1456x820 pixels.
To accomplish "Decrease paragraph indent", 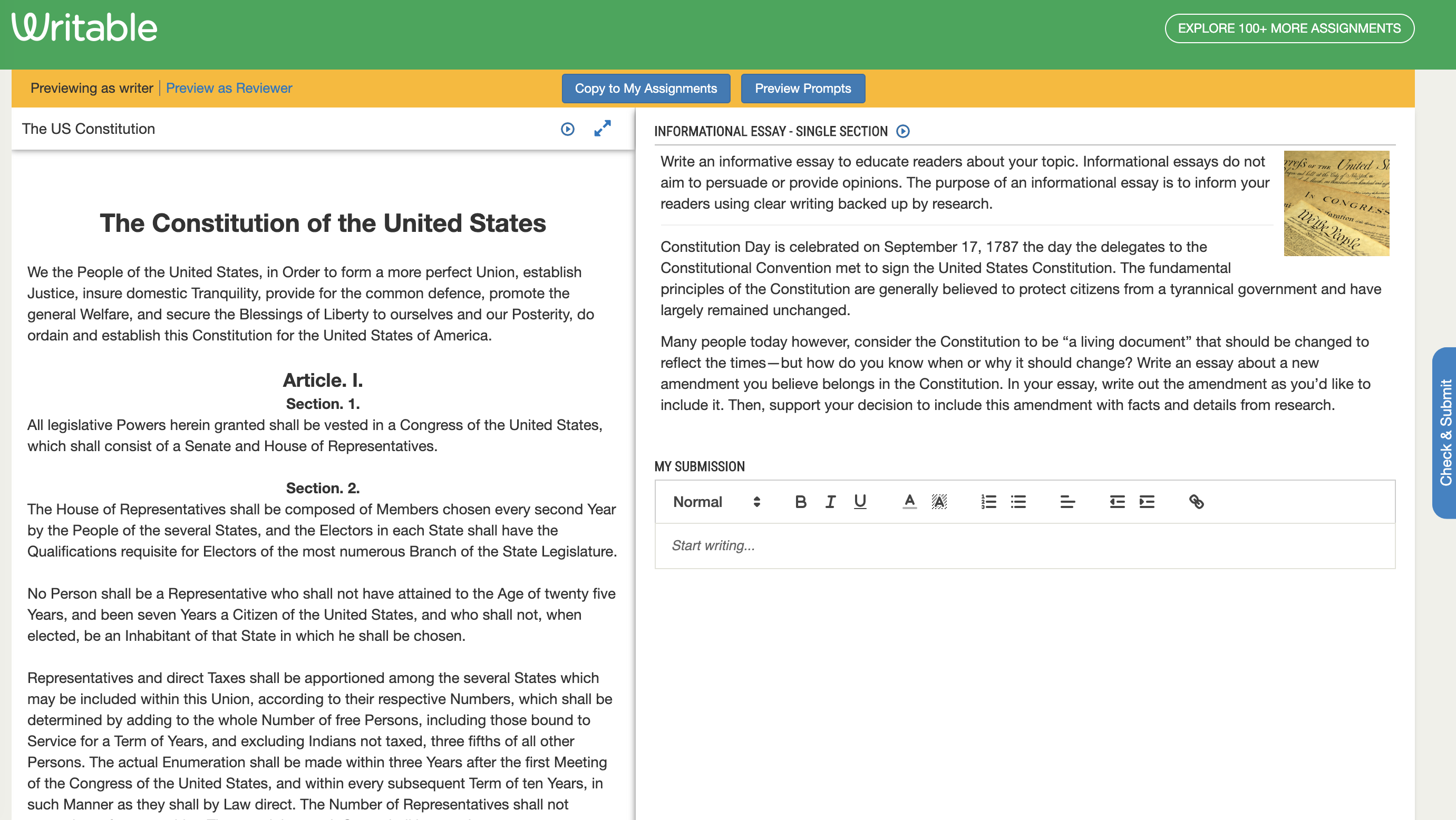I will click(x=1117, y=502).
